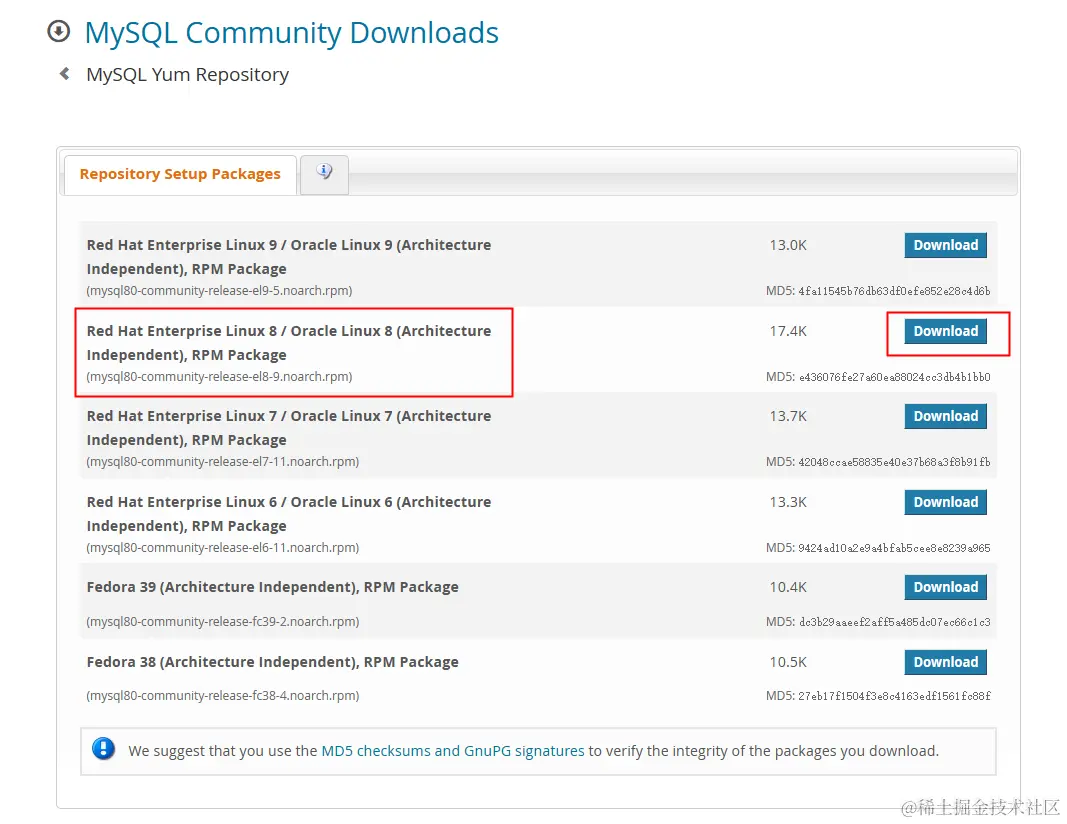Screen dimensions: 1067x824
Task: Click the Fedora 39 package title
Action: (272, 587)
